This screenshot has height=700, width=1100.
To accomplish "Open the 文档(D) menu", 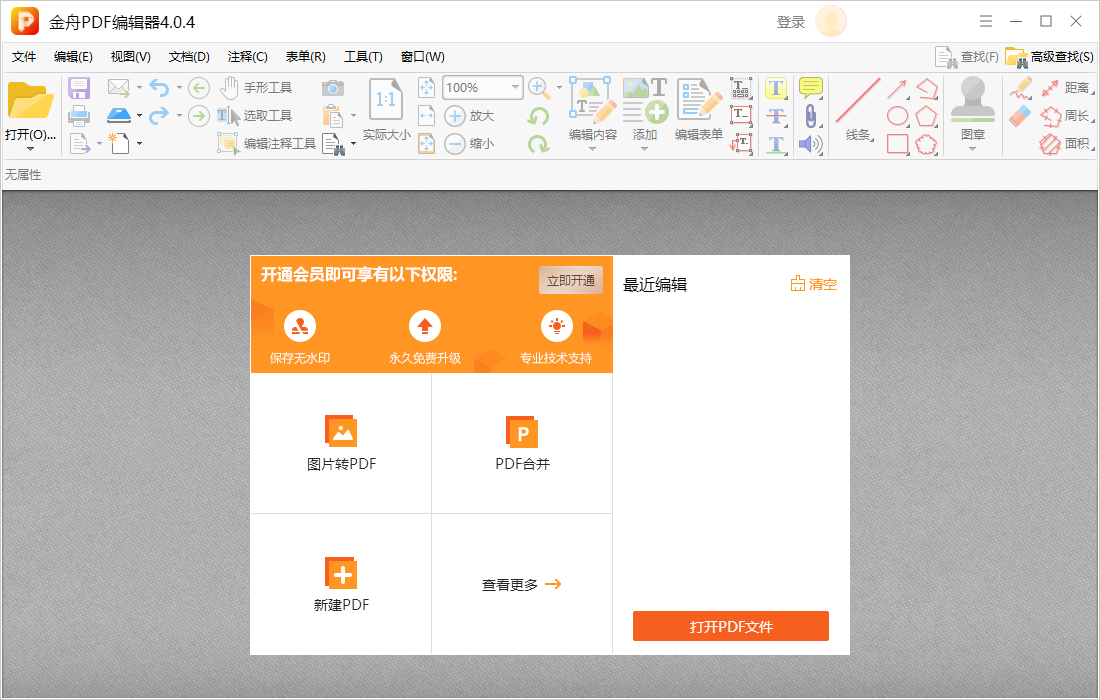I will (x=188, y=57).
